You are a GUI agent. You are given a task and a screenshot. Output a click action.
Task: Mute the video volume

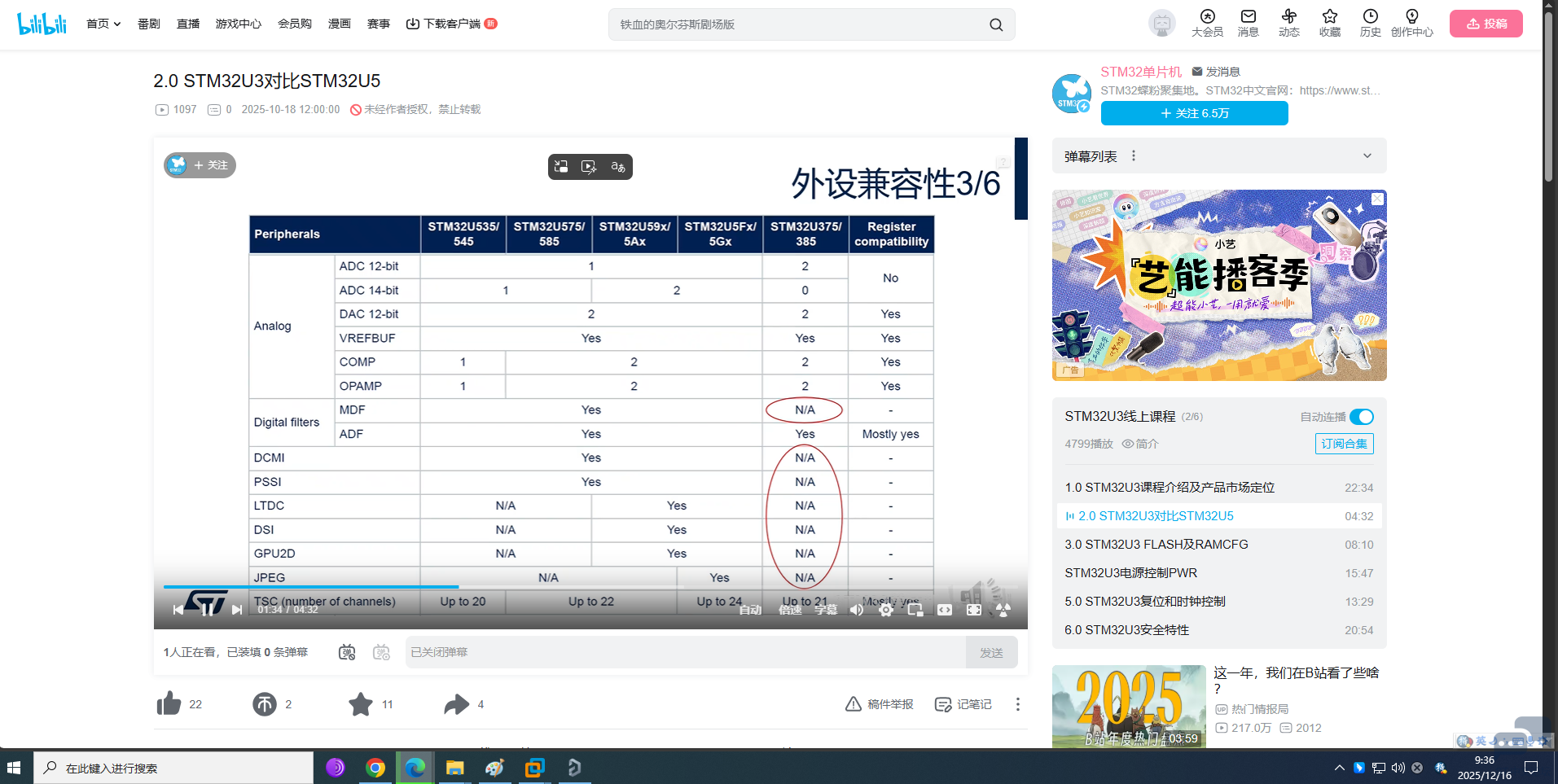click(x=856, y=609)
